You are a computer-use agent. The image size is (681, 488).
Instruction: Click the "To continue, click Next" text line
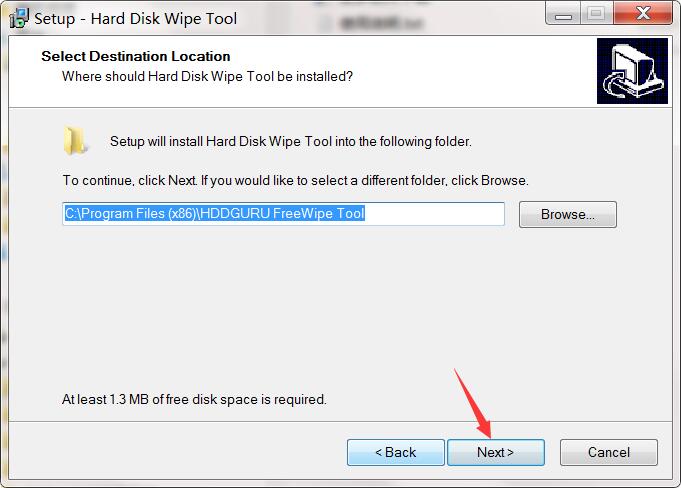(295, 181)
